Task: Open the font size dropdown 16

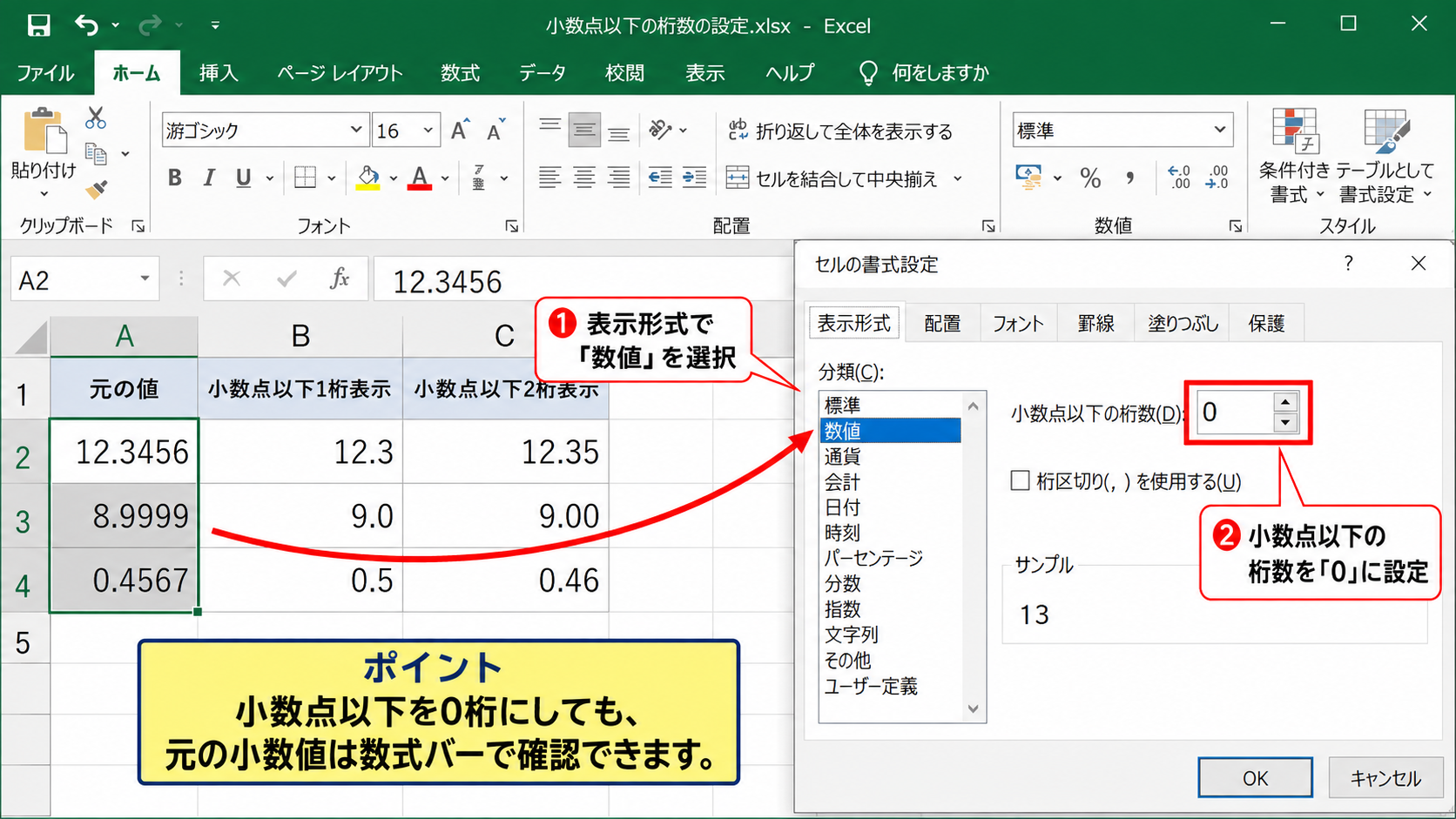Action: 428,130
